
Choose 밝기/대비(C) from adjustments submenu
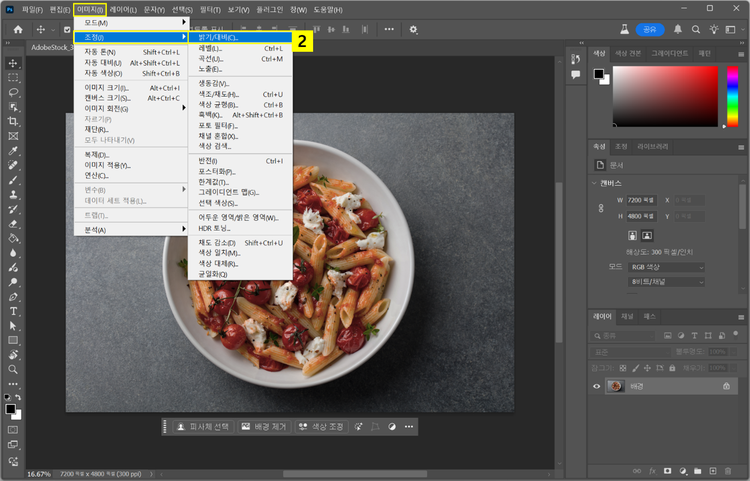click(240, 37)
